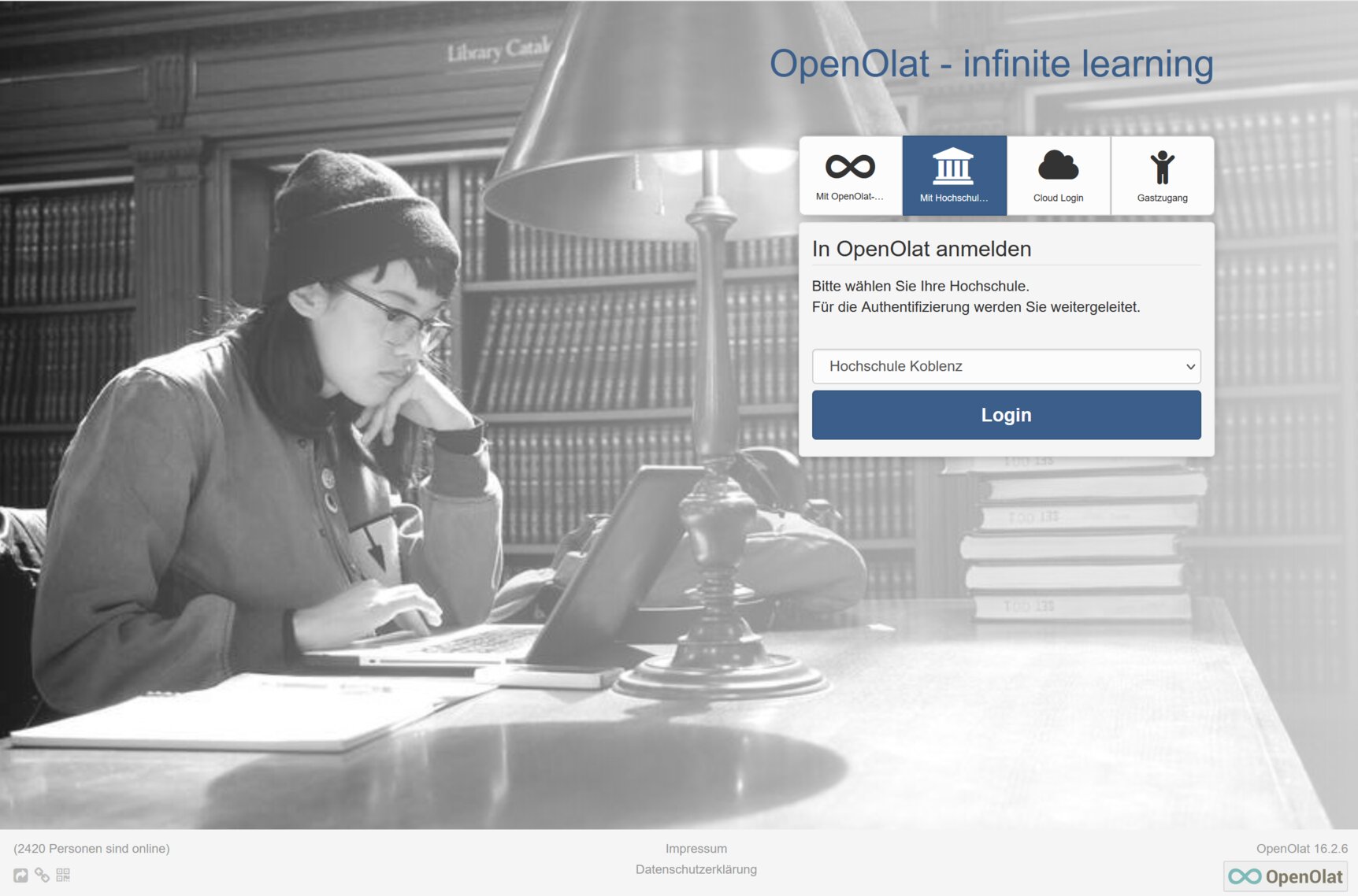
Task: Open the Impressum link
Action: (696, 849)
